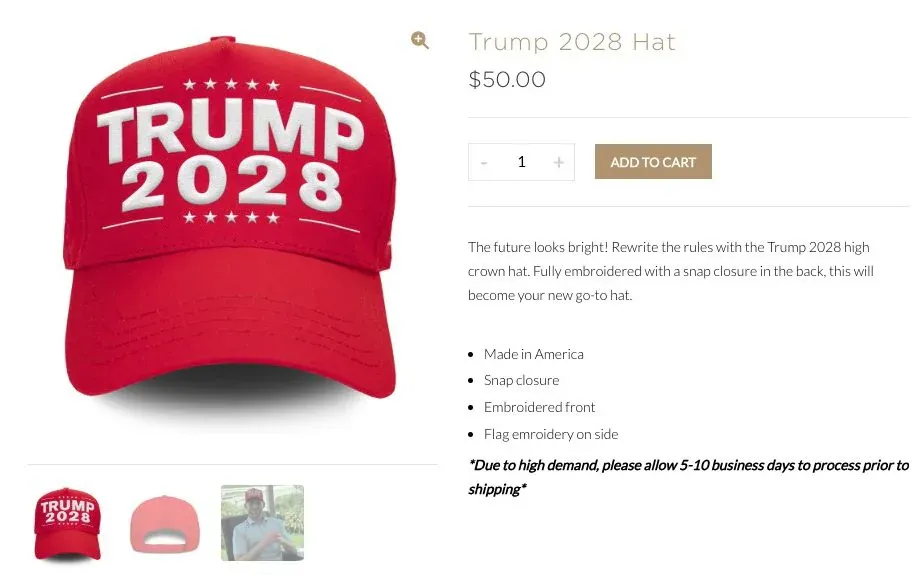Decrease quantity with the minus button

tap(484, 163)
